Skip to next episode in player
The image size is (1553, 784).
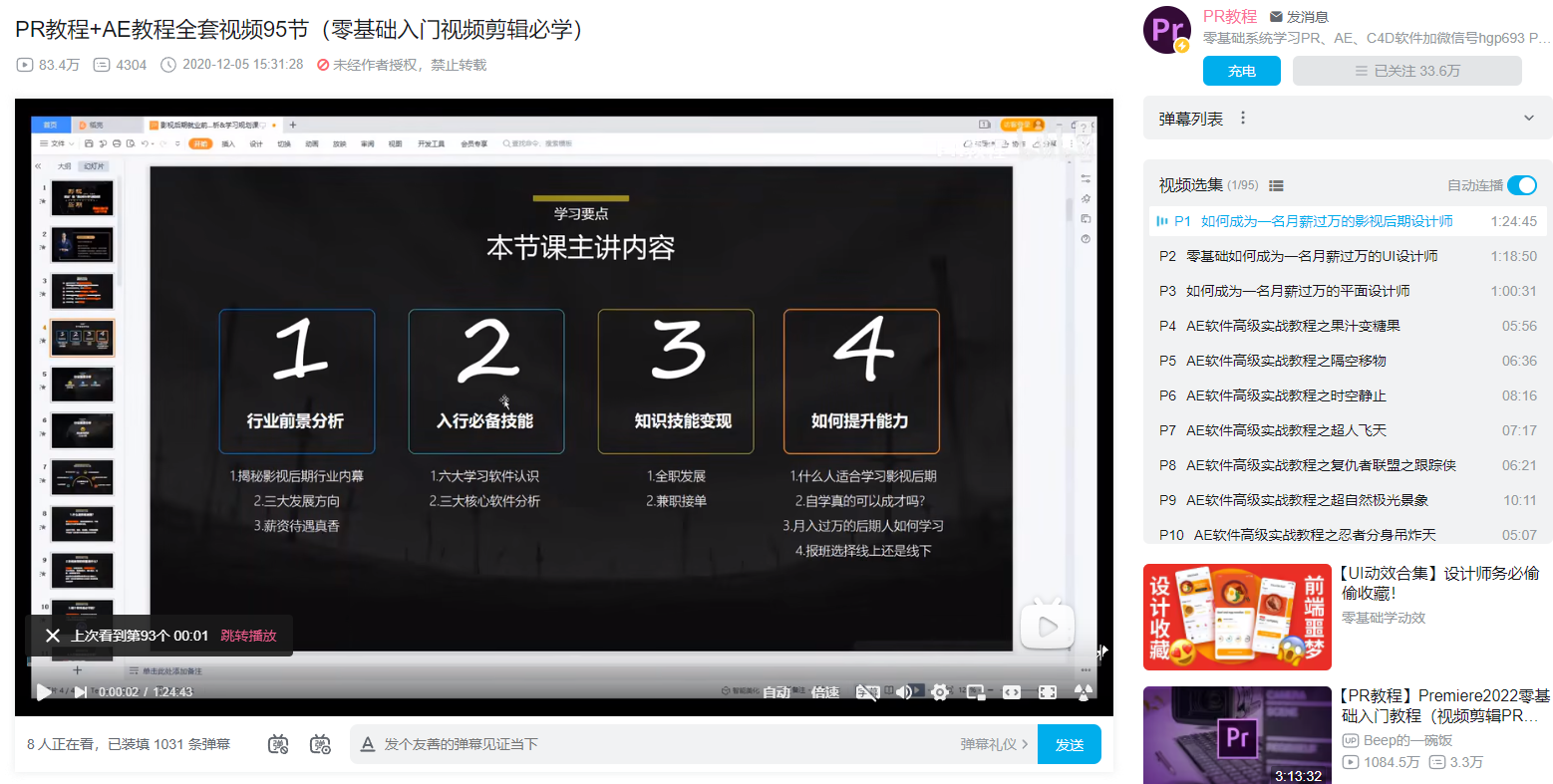coord(81,691)
